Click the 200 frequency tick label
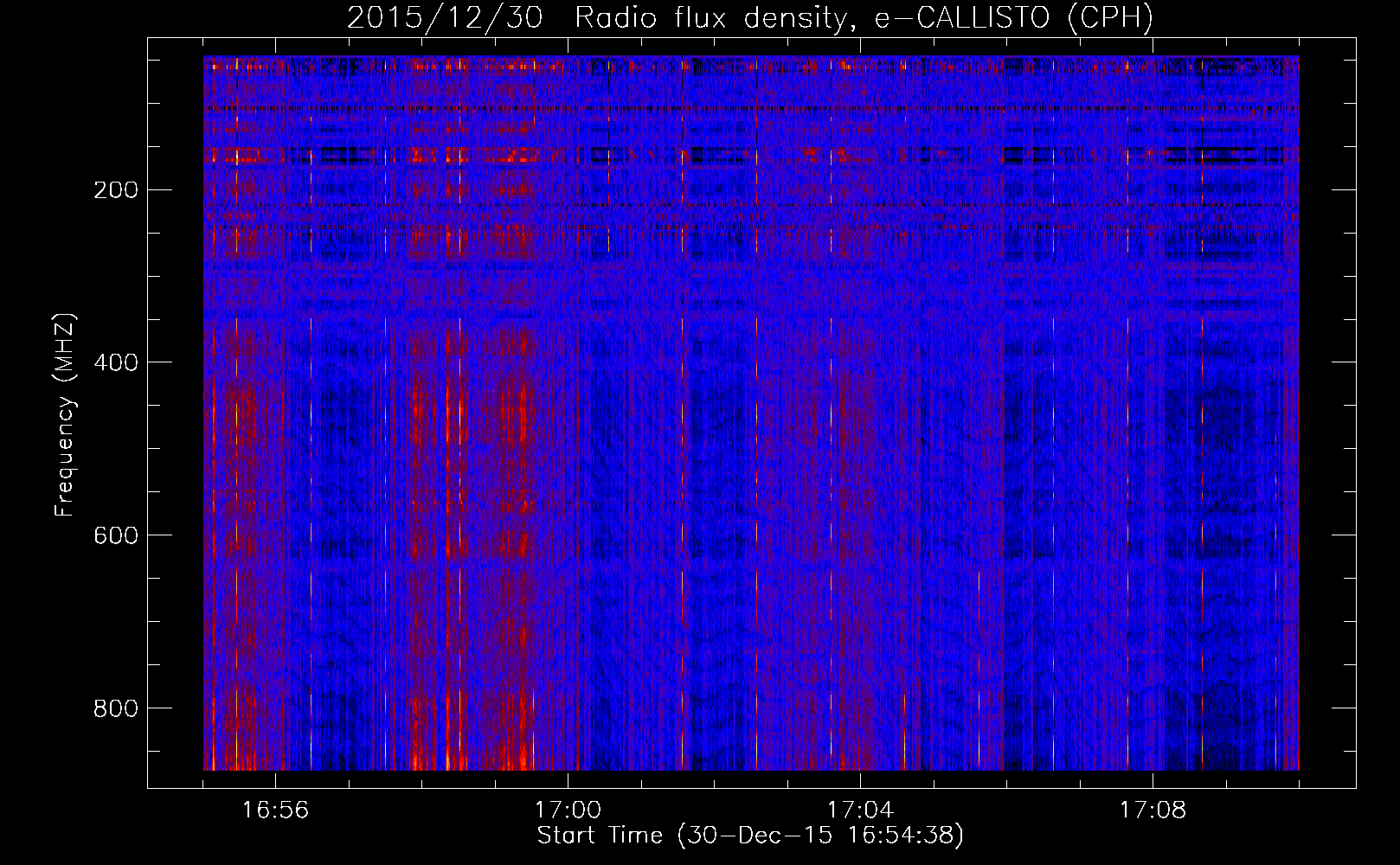This screenshot has width=1400, height=865. tap(116, 189)
